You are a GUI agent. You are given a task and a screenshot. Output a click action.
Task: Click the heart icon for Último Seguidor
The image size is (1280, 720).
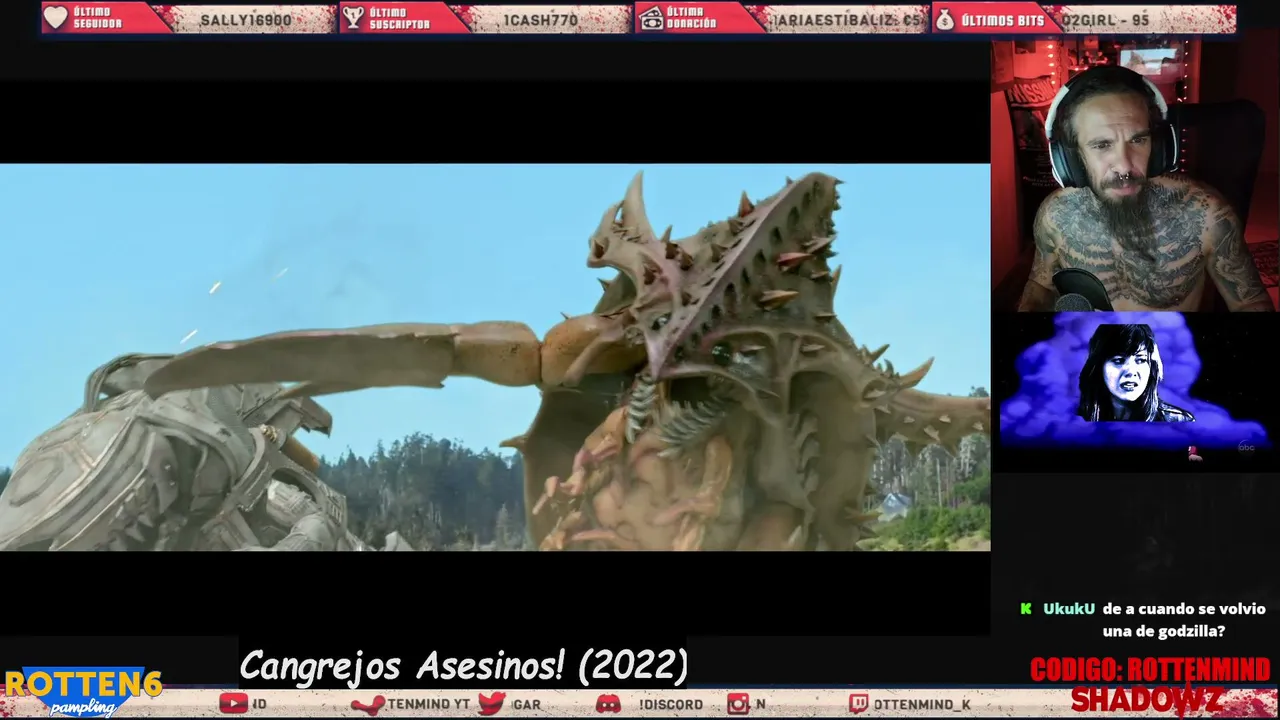click(56, 18)
